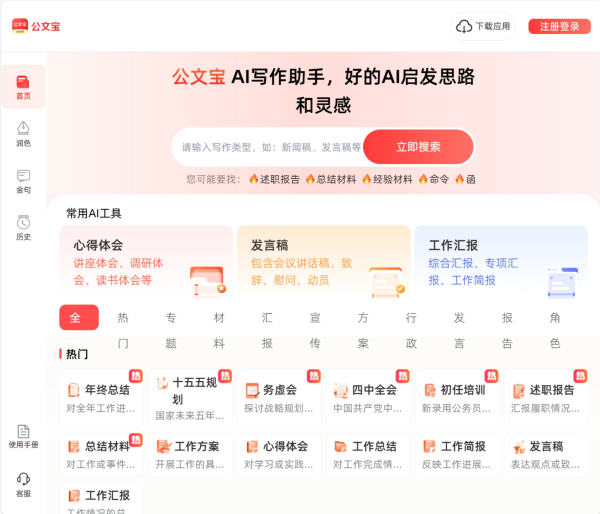Select the 宣传 category tab

315,331
